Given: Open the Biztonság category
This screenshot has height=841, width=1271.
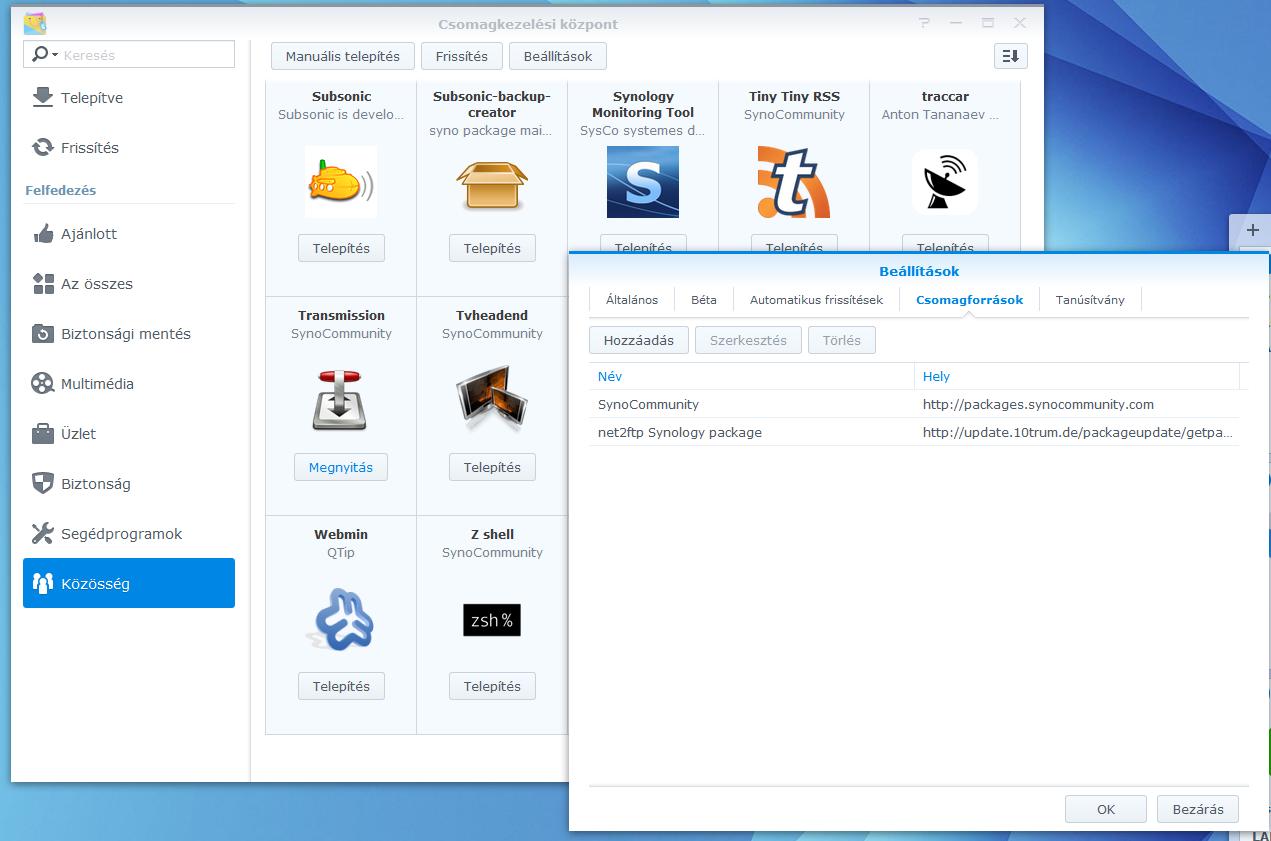Looking at the screenshot, I should click(x=129, y=484).
